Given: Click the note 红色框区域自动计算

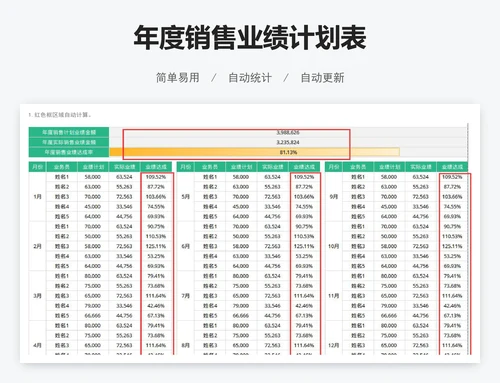Looking at the screenshot, I should pos(60,115).
